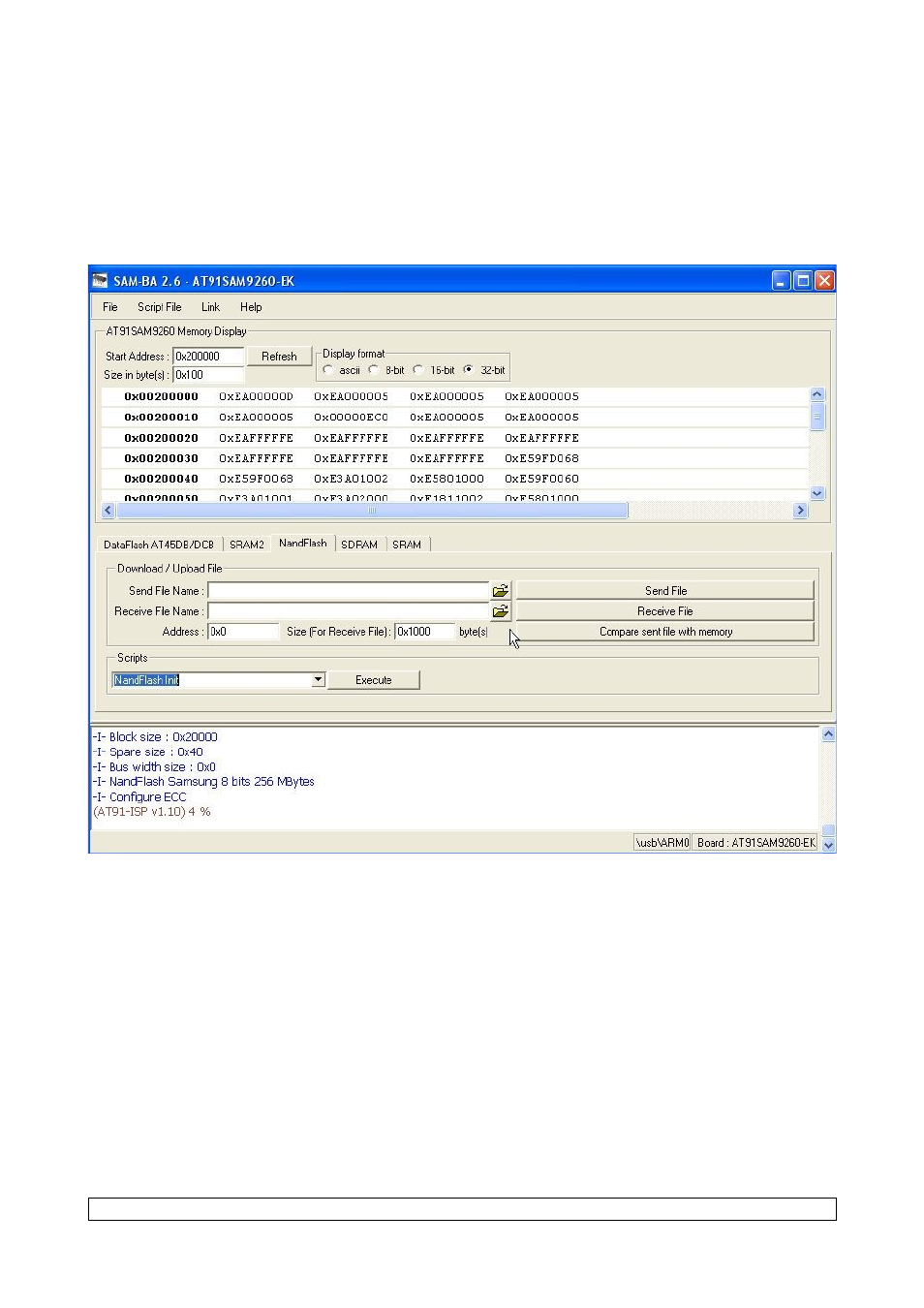The width and height of the screenshot is (924, 1308).
Task: Switch to the SDRAM tab
Action: coord(359,545)
